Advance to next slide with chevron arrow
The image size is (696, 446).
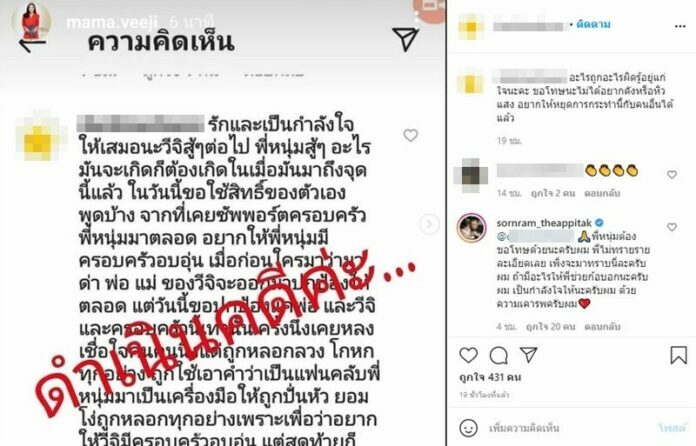click(x=429, y=224)
